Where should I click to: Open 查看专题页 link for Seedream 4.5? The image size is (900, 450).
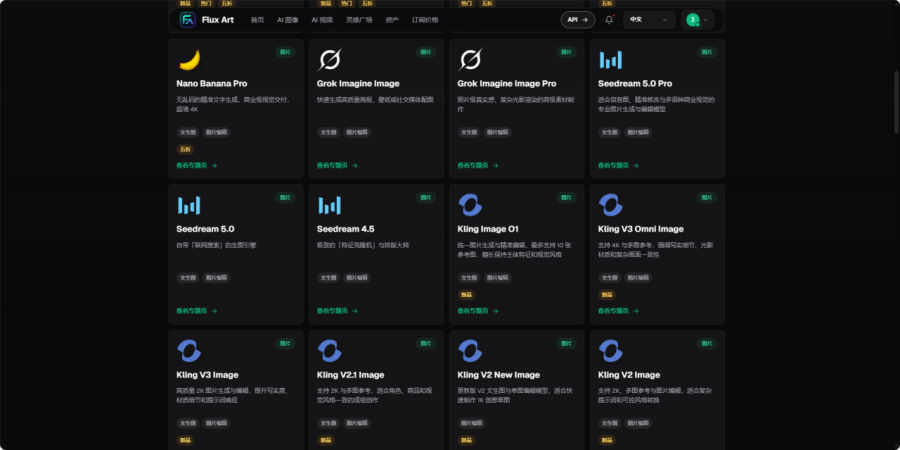point(338,311)
